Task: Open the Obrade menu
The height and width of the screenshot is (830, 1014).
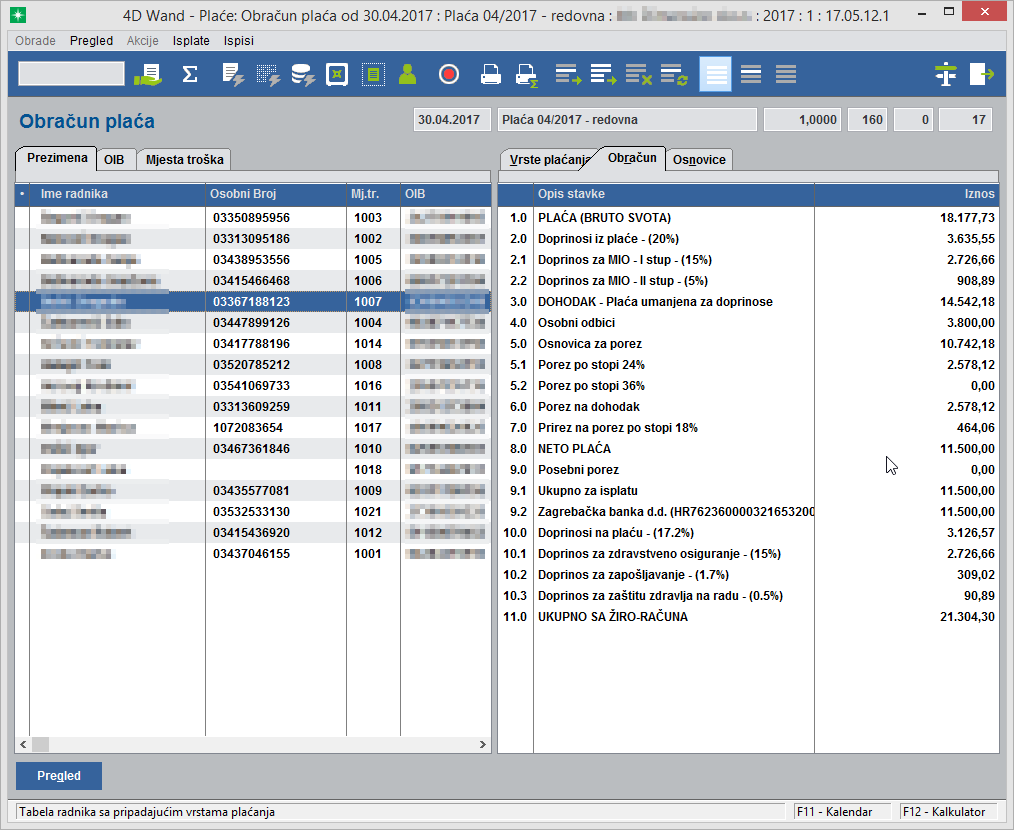Action: tap(36, 41)
